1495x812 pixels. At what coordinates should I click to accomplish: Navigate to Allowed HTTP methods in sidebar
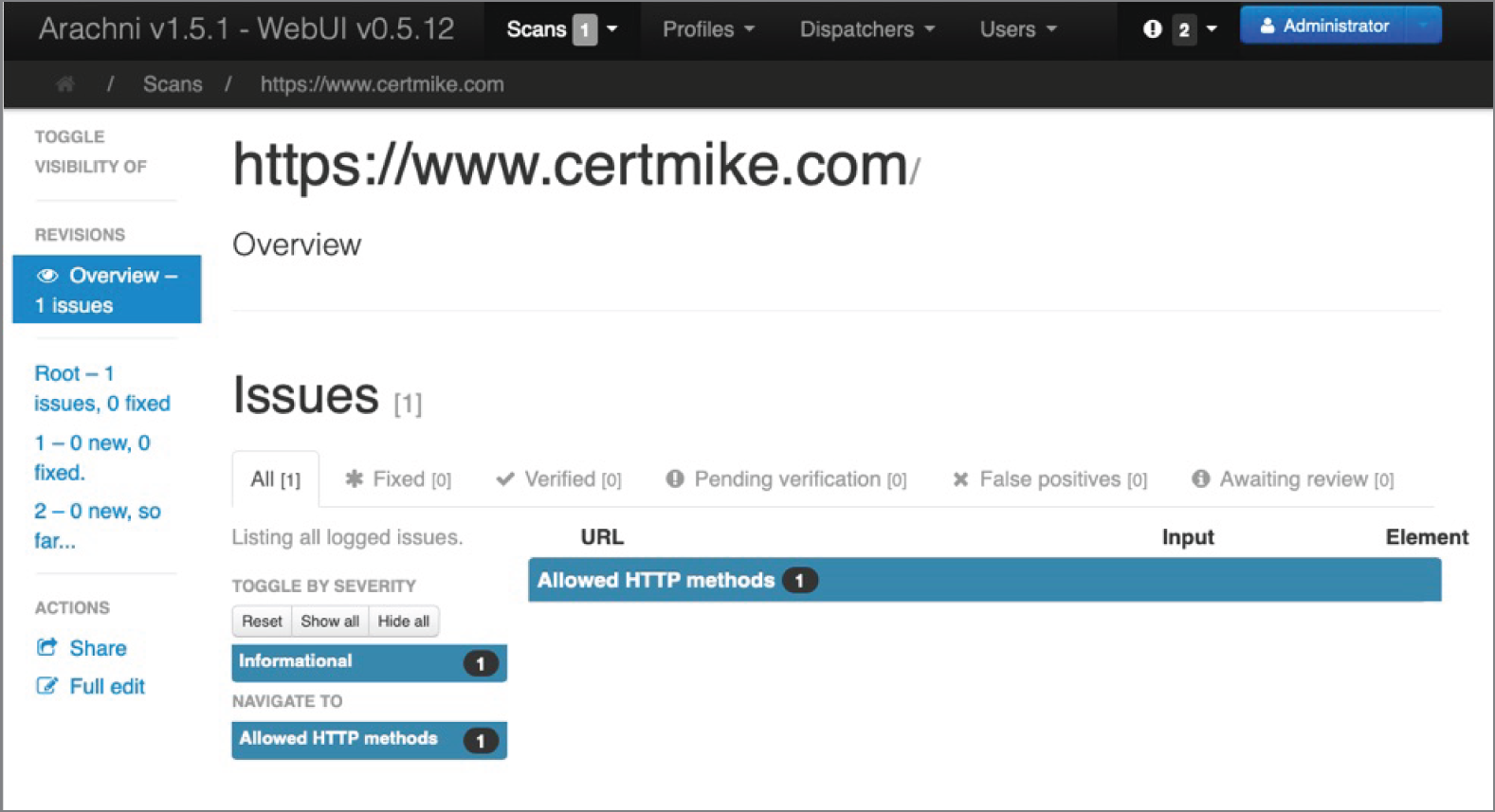(369, 740)
